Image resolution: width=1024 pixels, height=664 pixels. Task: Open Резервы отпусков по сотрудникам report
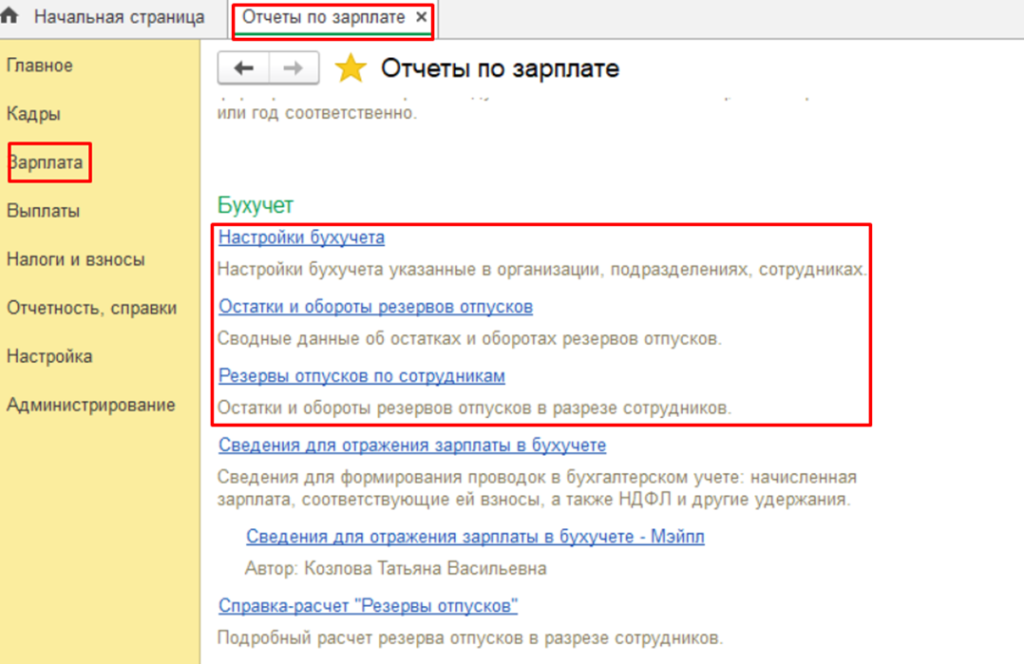tap(361, 376)
